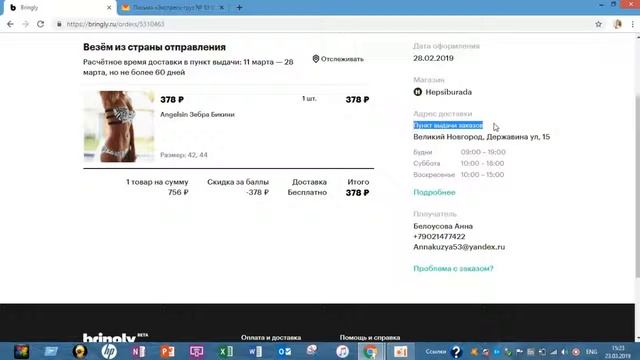Click the Hepsiburada store name
640x360 pixels.
point(449,92)
